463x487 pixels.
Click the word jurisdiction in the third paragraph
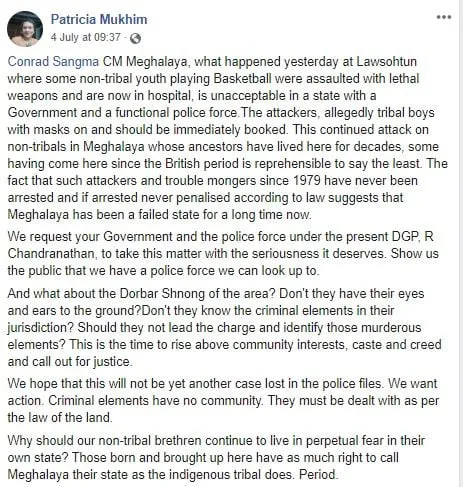[40, 328]
